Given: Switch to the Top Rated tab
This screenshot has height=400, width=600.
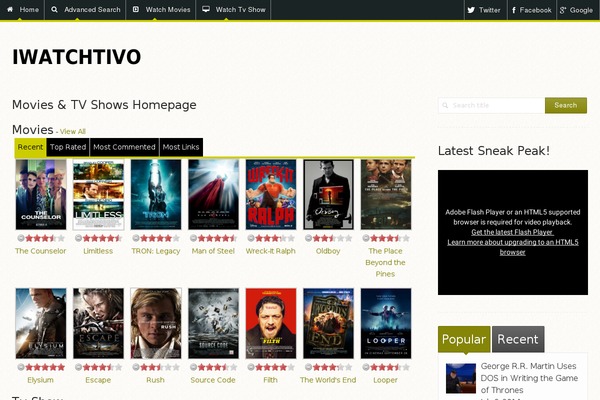Looking at the screenshot, I should pos(68,147).
